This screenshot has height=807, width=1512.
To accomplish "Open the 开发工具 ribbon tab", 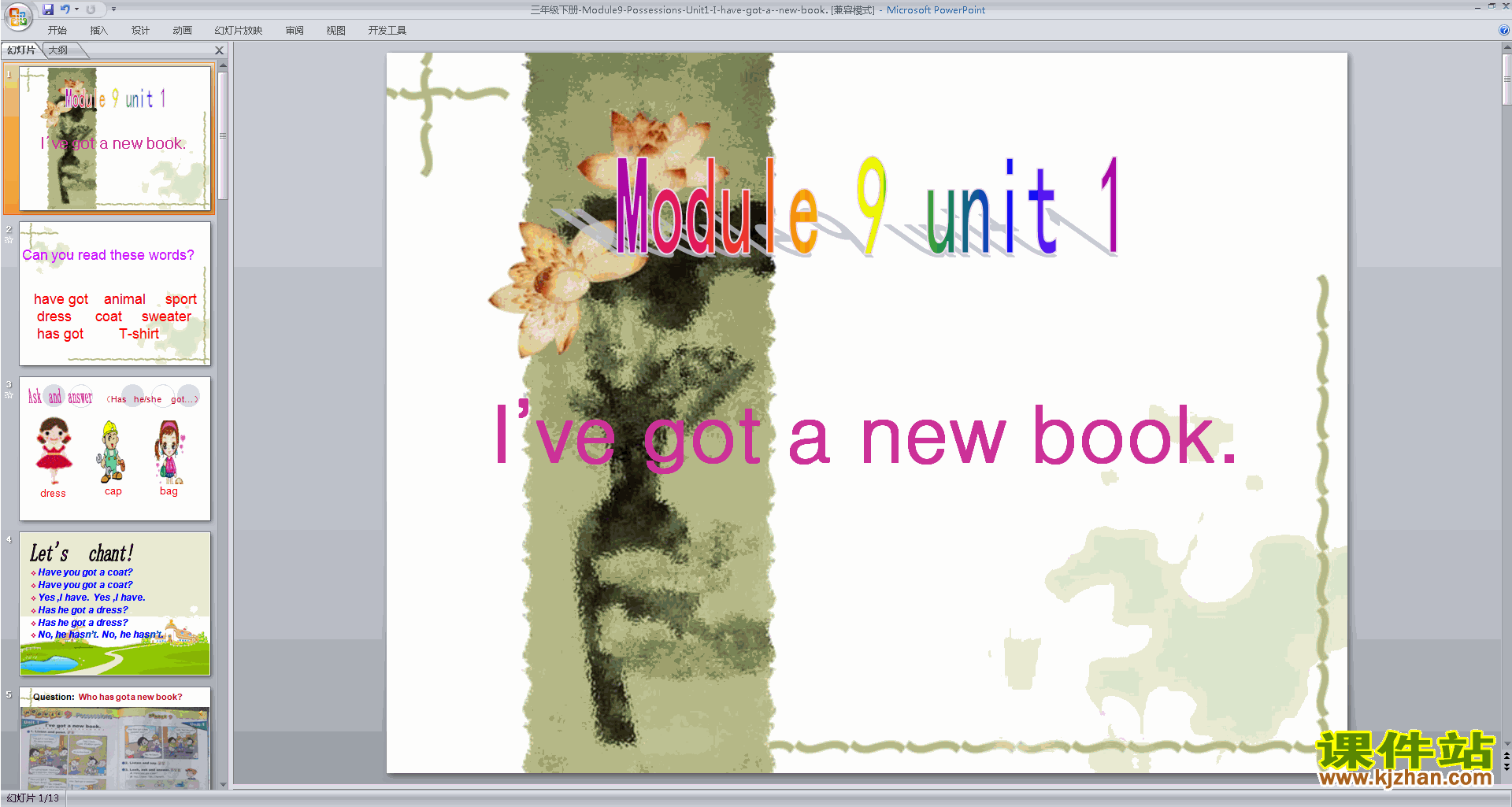I will [387, 31].
